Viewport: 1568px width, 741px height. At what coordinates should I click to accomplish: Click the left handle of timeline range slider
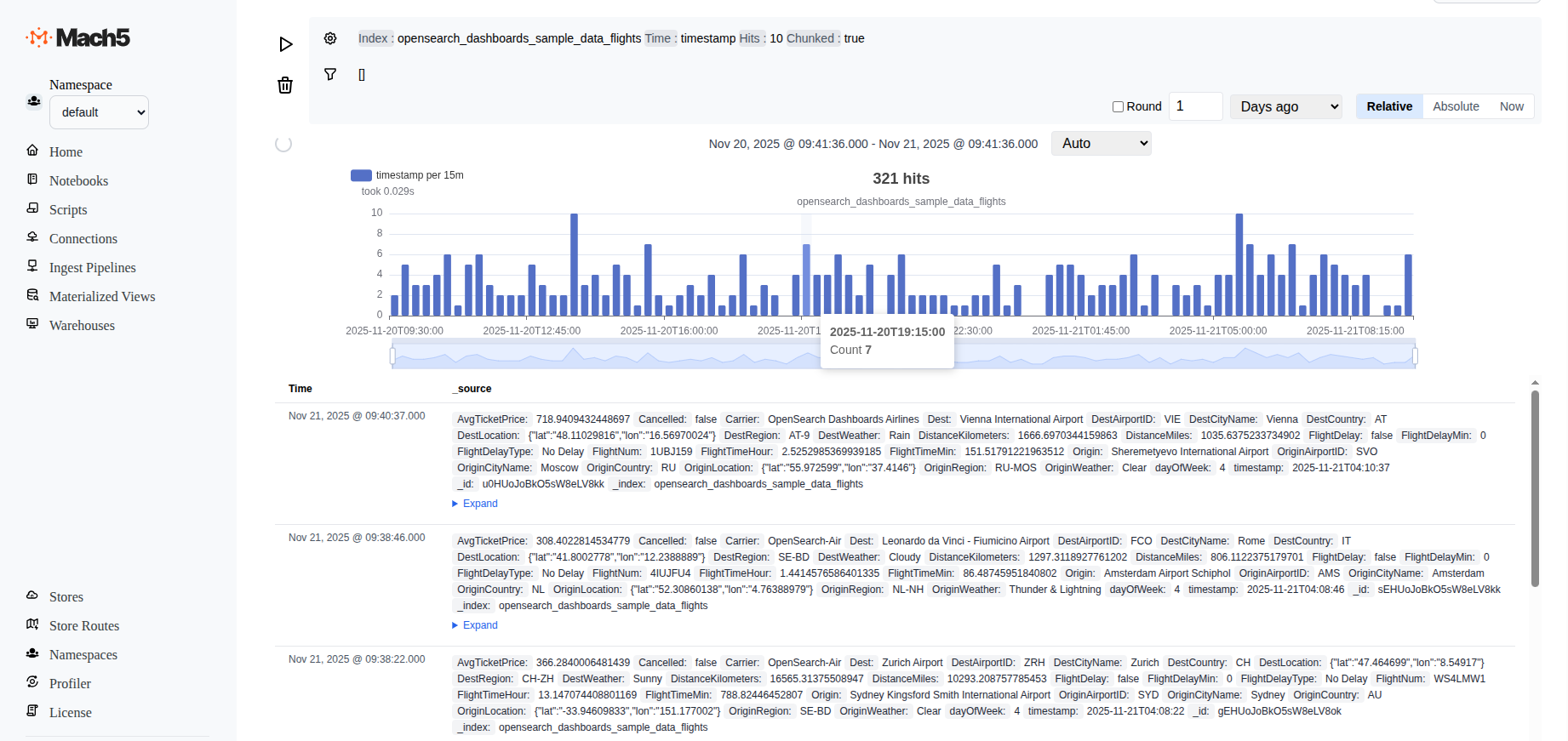click(392, 356)
